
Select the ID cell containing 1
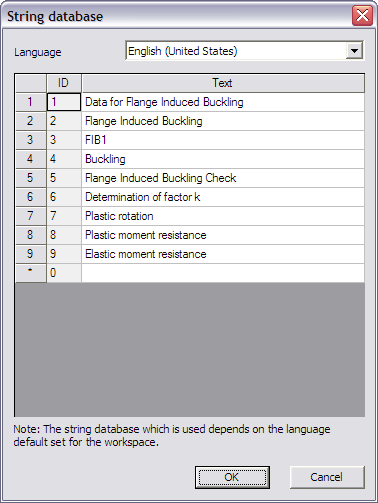(64, 102)
